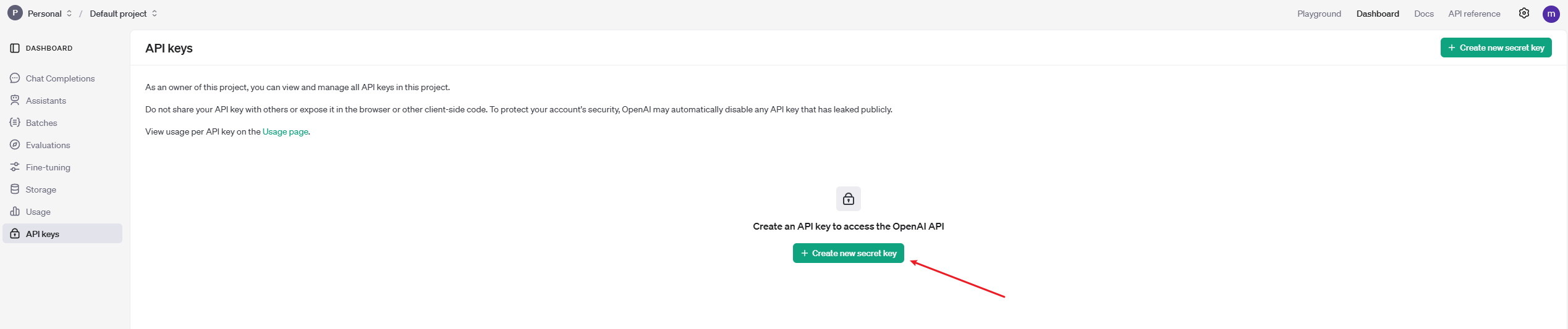Click the Personal organization avatar icon
This screenshot has height=329, width=1568.
point(15,13)
